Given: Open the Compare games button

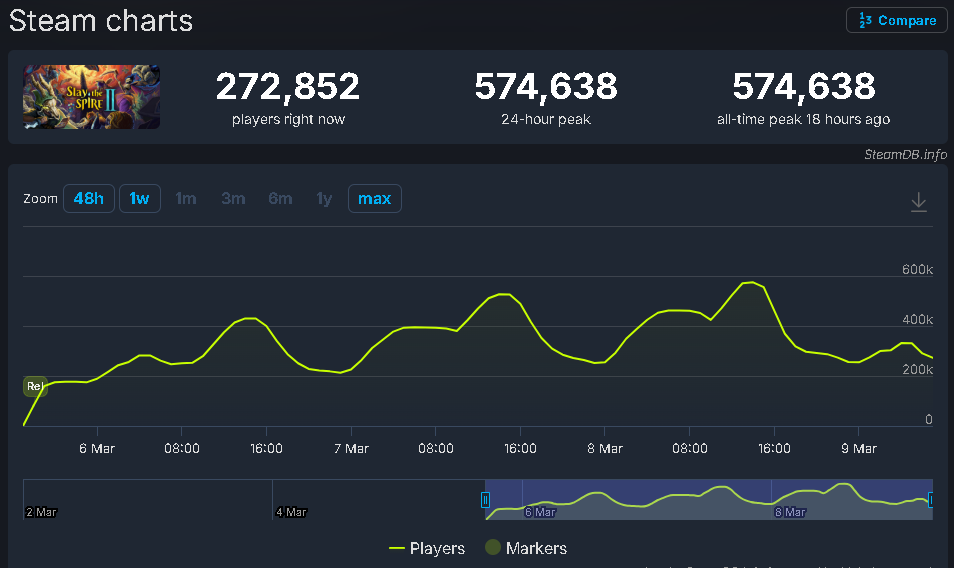Looking at the screenshot, I should click(897, 20).
